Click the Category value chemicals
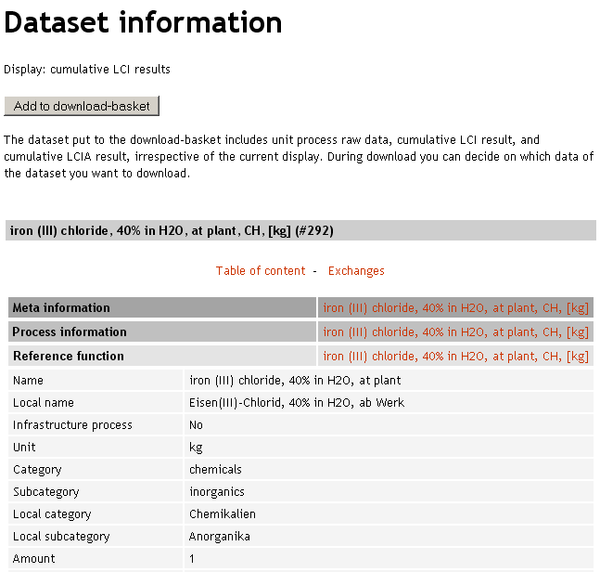 tap(215, 470)
